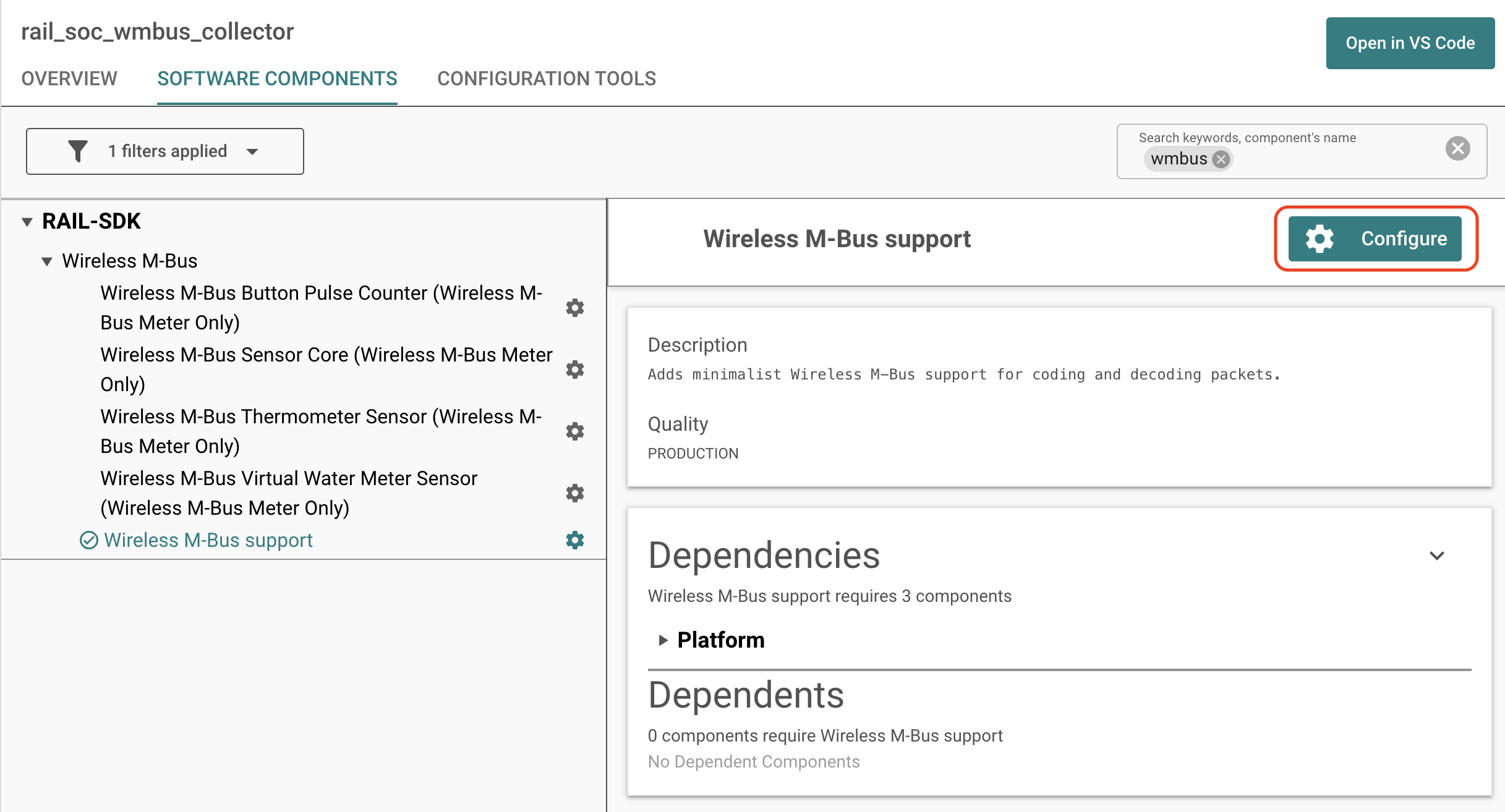Click the installed checkmark beside Wireless M-Bus support
Image resolution: width=1505 pixels, height=812 pixels.
(x=89, y=540)
